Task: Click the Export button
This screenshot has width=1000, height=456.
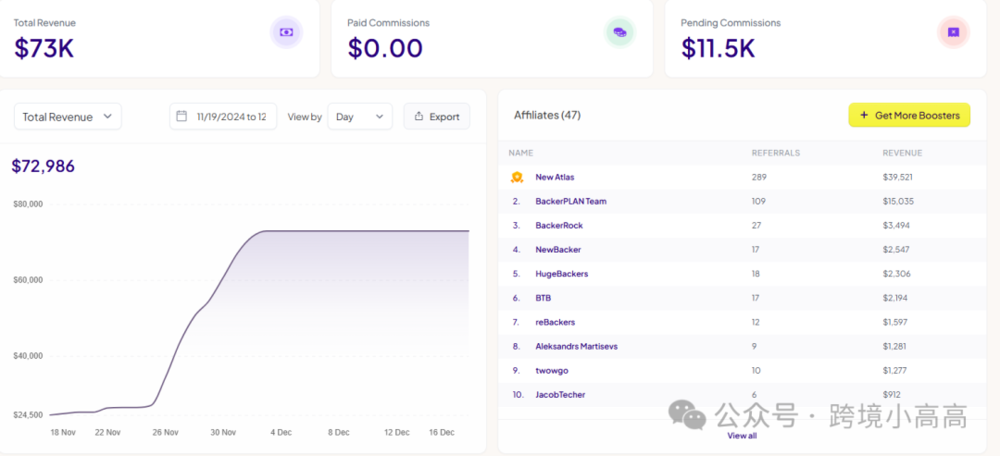Action: [437, 117]
